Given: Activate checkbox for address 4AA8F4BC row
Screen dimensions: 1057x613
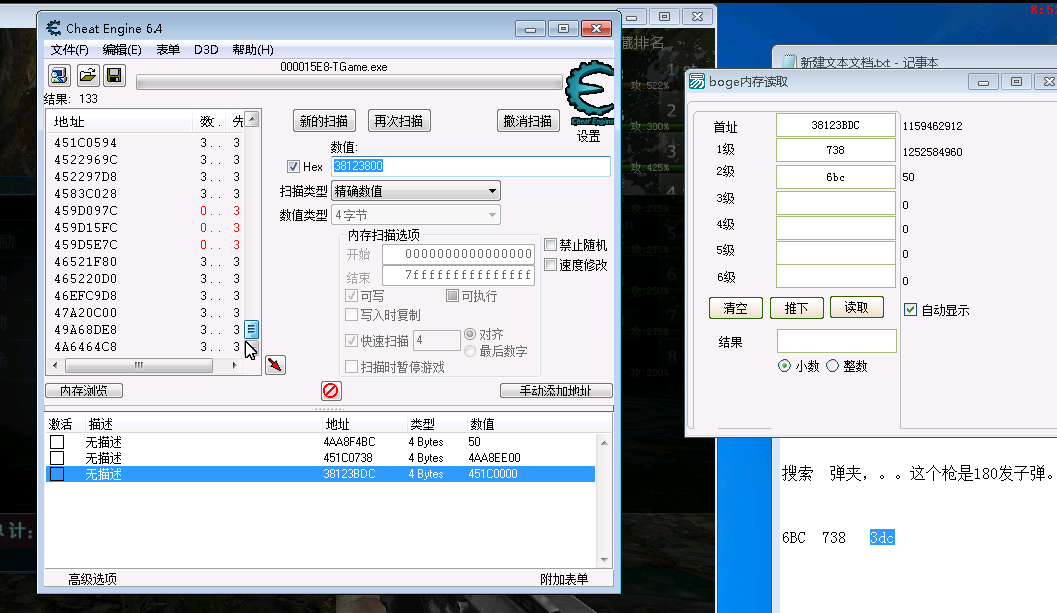Looking at the screenshot, I should 57,442.
